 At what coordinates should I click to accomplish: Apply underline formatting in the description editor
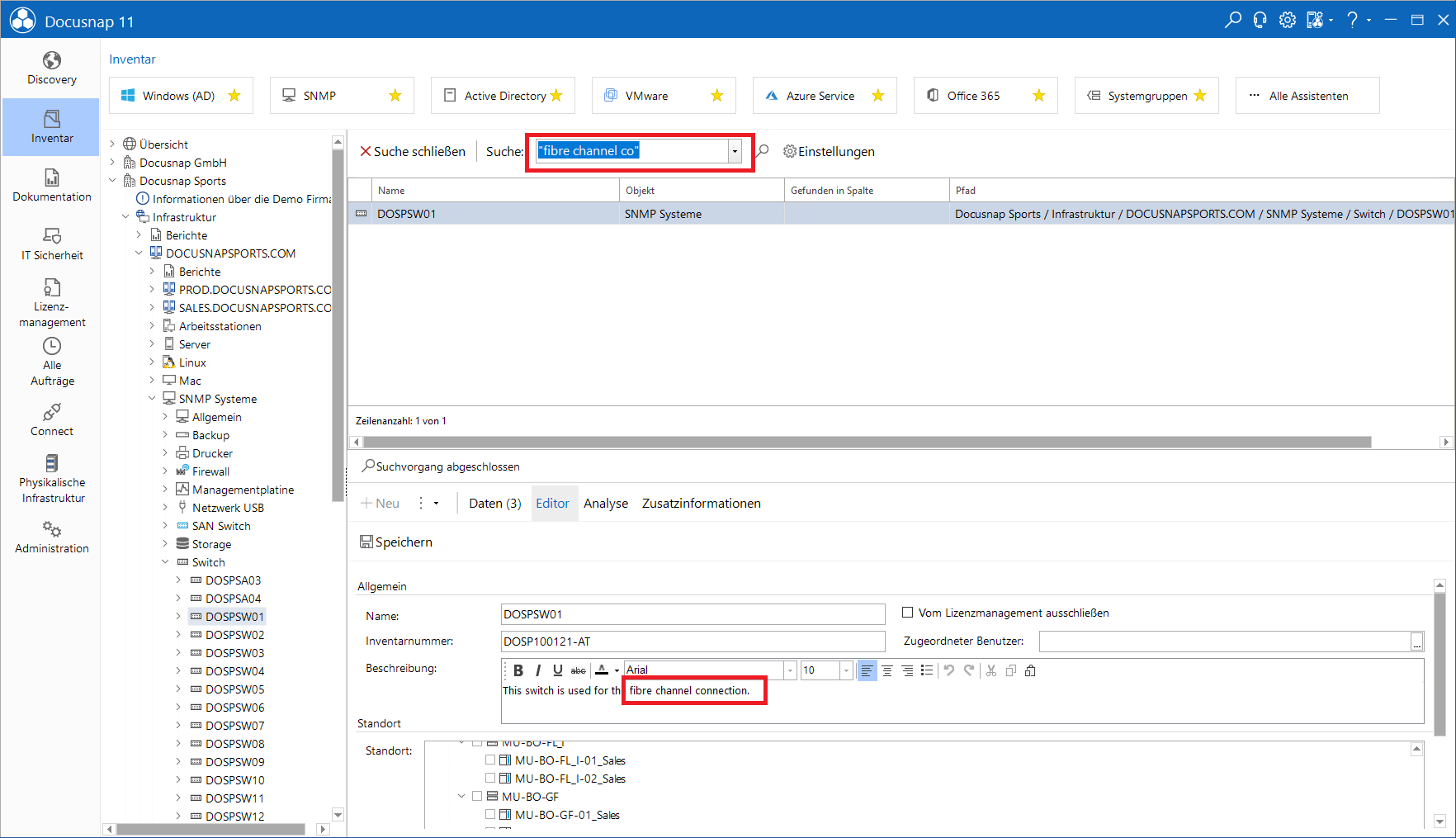click(558, 670)
